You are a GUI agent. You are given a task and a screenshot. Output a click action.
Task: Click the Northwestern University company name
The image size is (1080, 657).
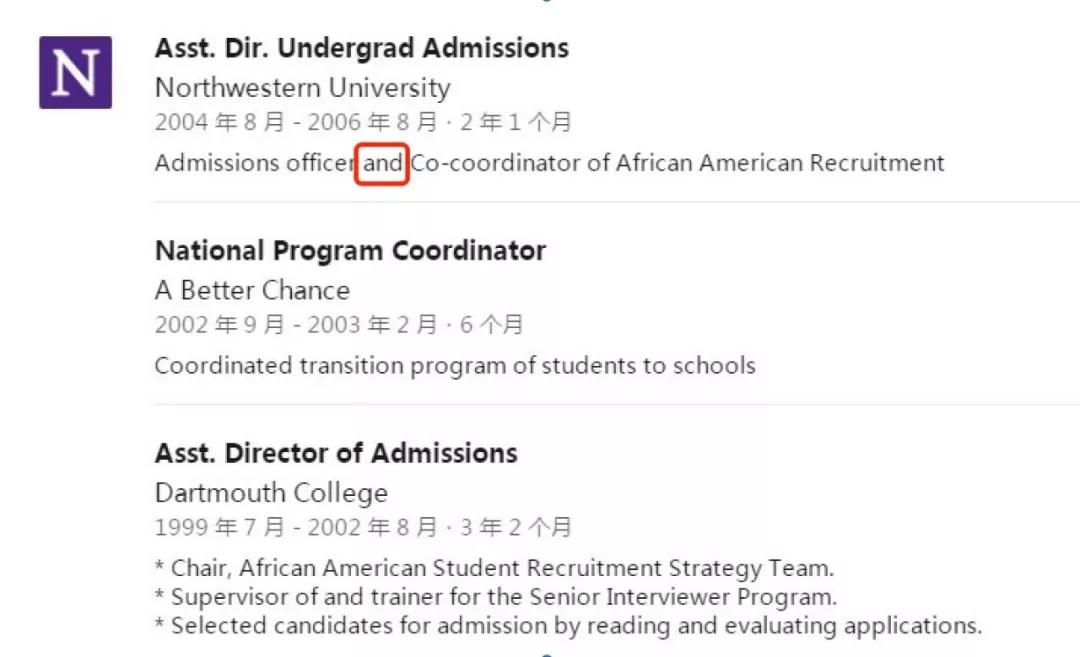(x=302, y=87)
